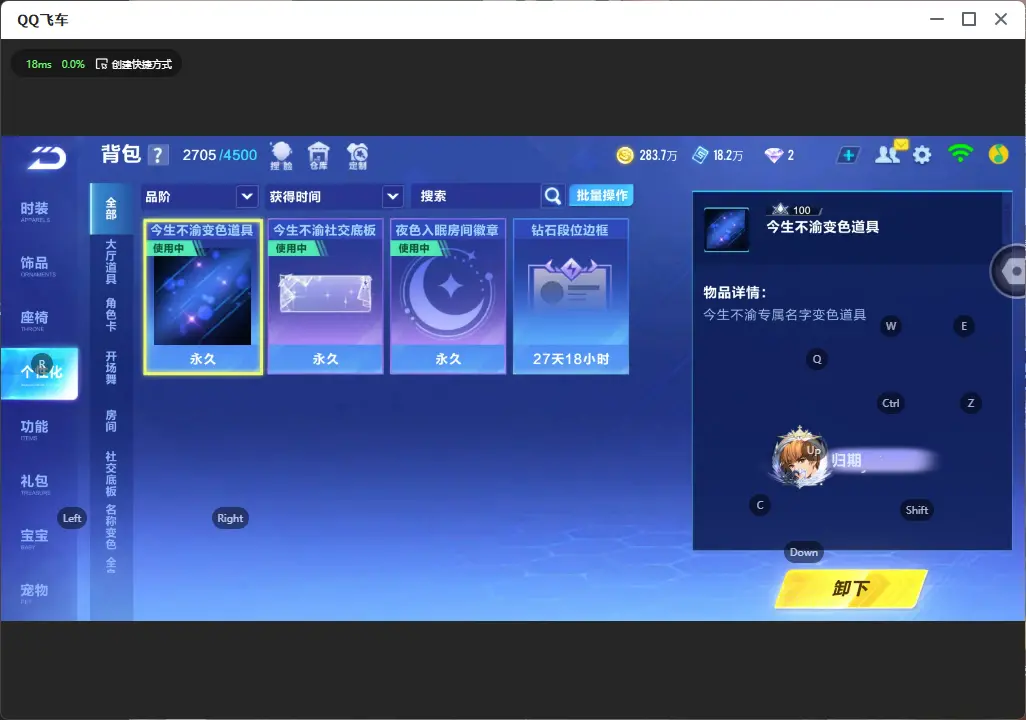This screenshot has width=1026, height=720.
Task: Open the backpack help question mark
Action: pyautogui.click(x=158, y=155)
